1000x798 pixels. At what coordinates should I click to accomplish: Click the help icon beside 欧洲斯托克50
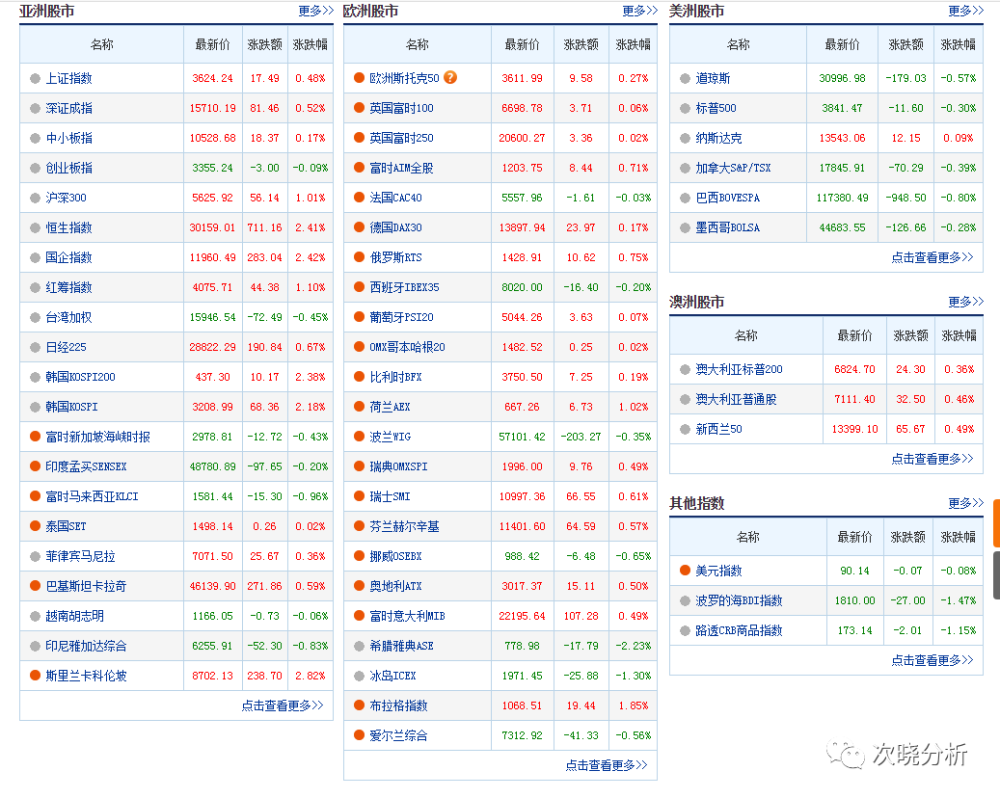point(450,77)
